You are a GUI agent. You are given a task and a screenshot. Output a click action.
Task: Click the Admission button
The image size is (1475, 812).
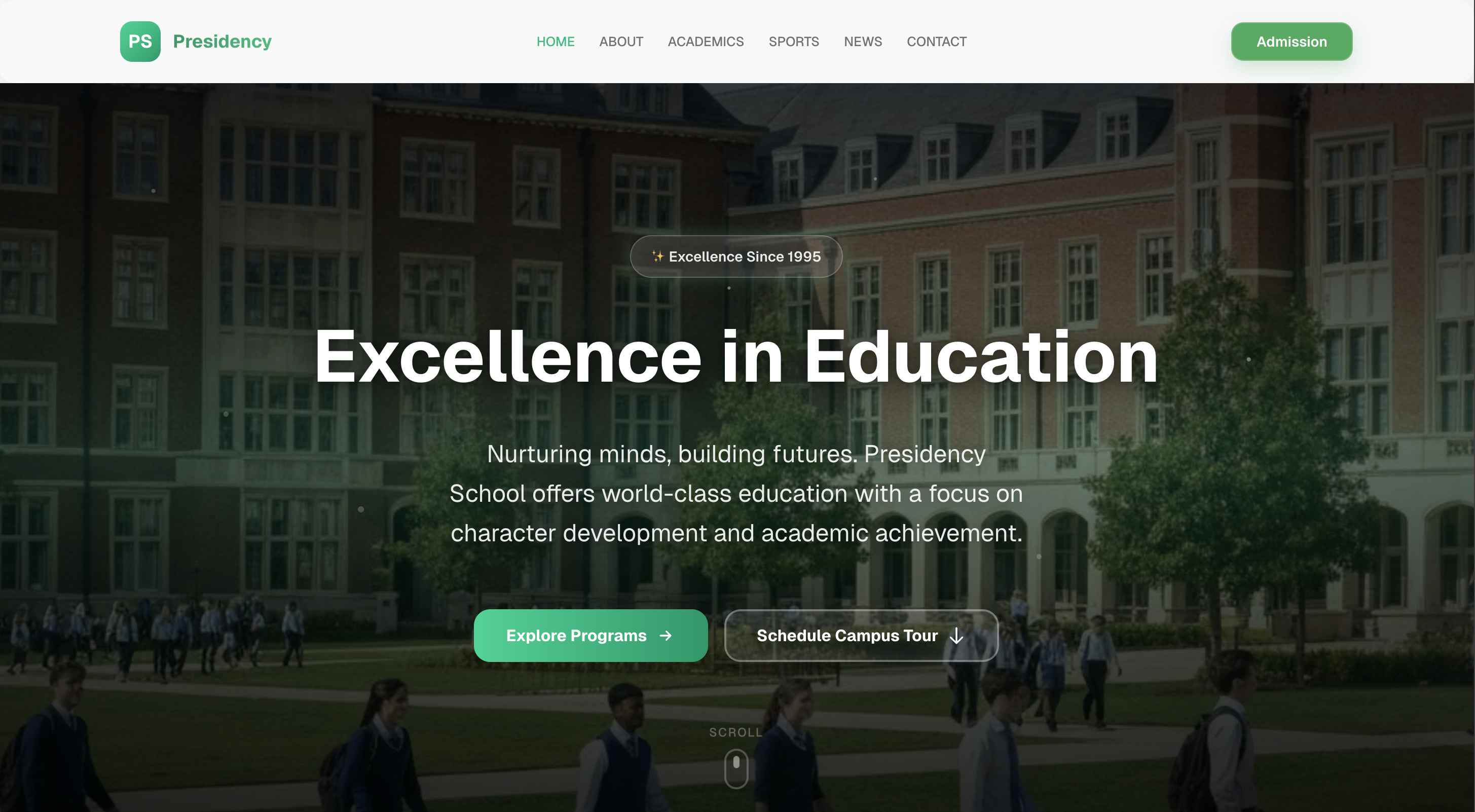click(1291, 41)
